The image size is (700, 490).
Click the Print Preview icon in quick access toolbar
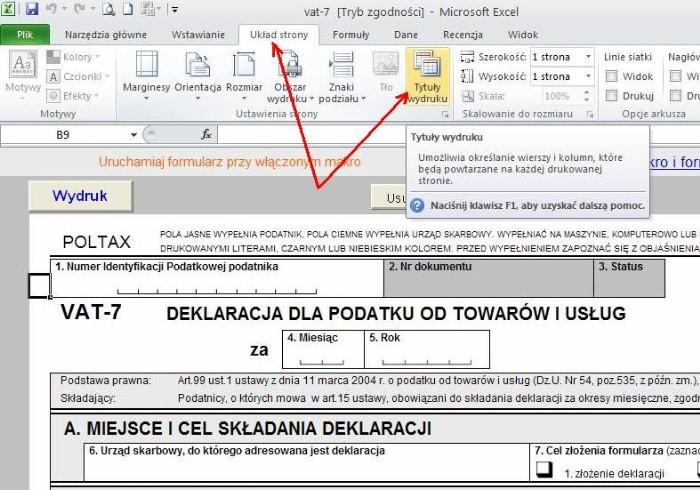pyautogui.click(x=108, y=8)
